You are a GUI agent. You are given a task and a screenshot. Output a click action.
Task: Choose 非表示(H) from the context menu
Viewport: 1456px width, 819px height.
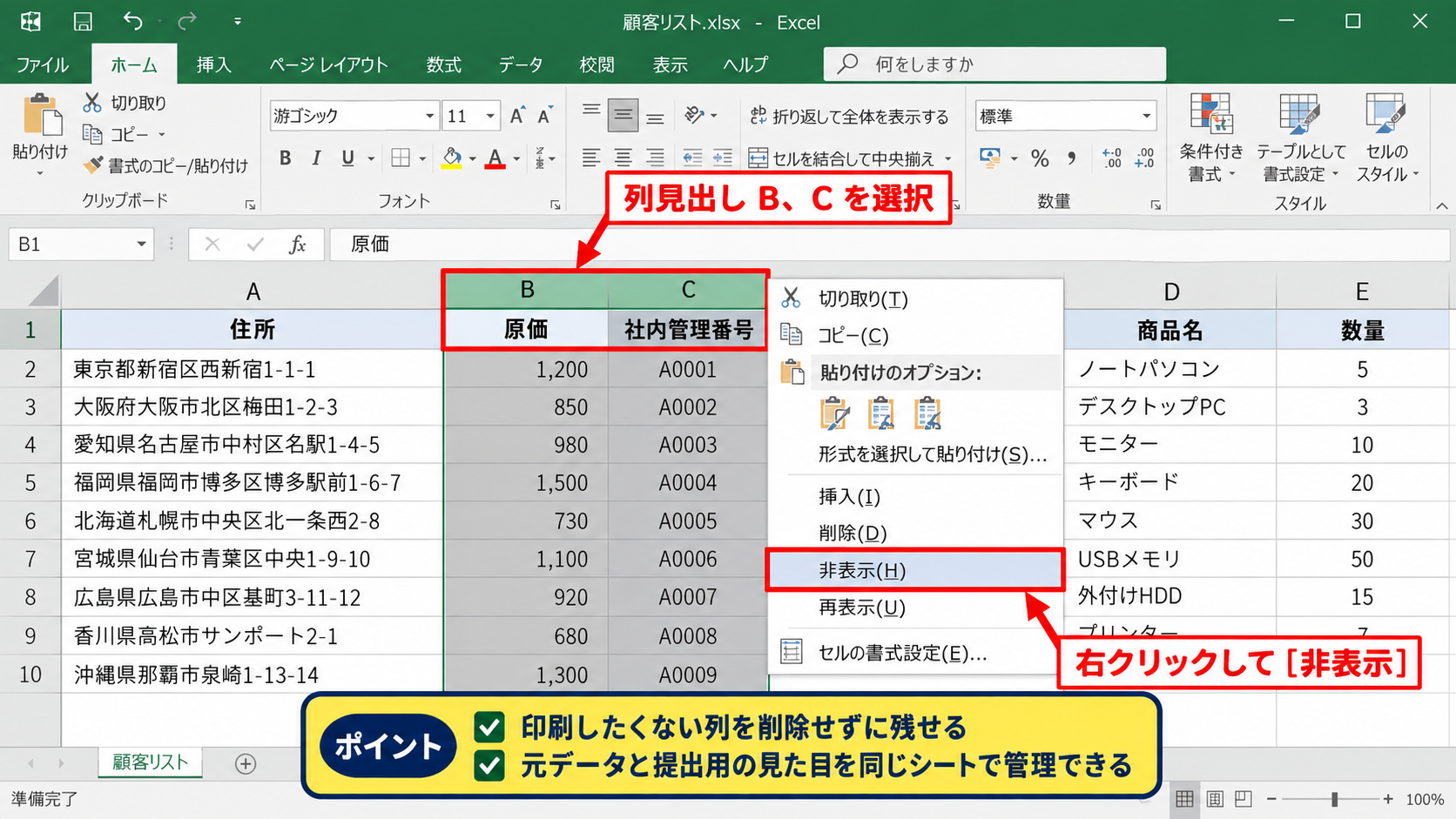[914, 570]
